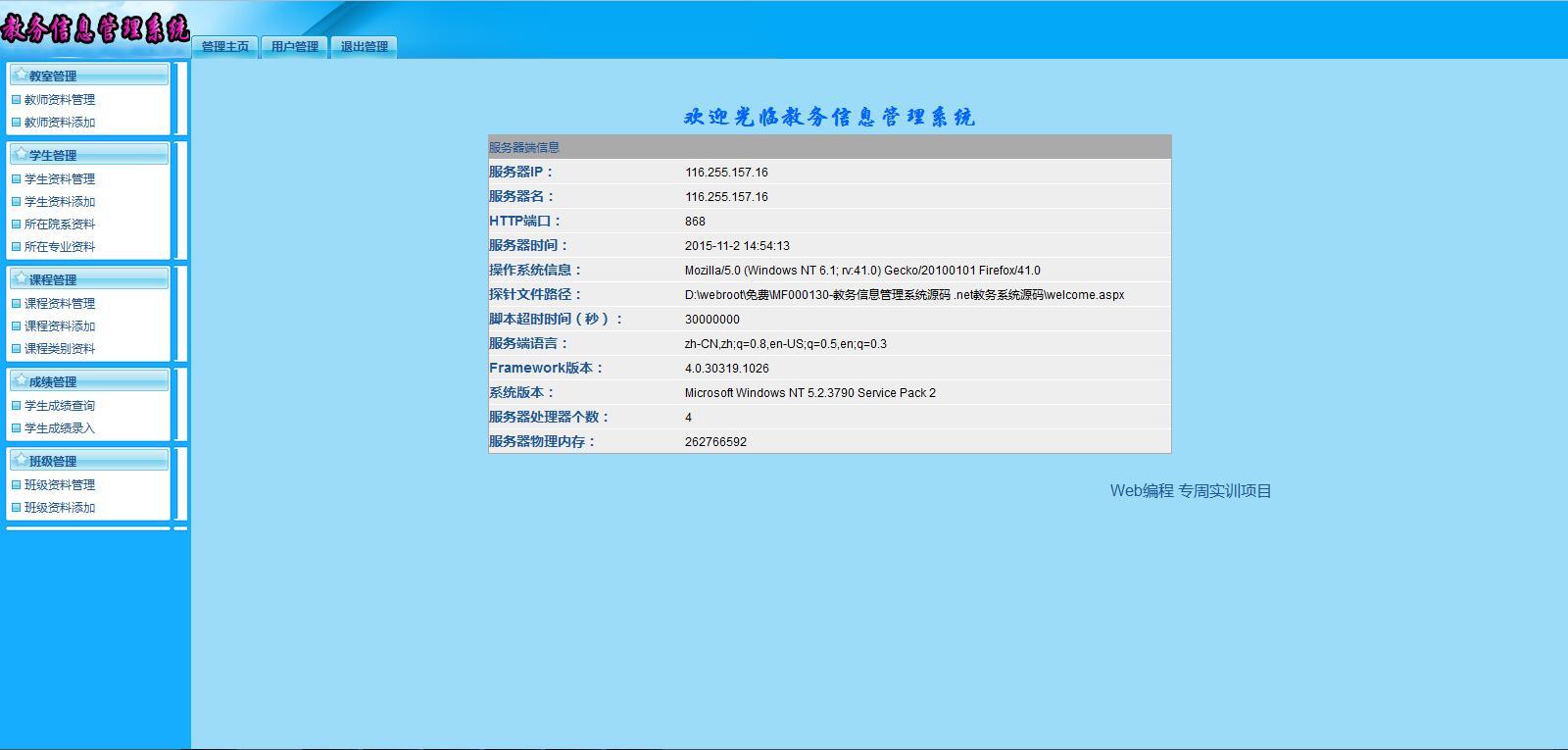This screenshot has width=1568, height=750.
Task: Collapse the 学生管理 section header
Action: [x=89, y=155]
